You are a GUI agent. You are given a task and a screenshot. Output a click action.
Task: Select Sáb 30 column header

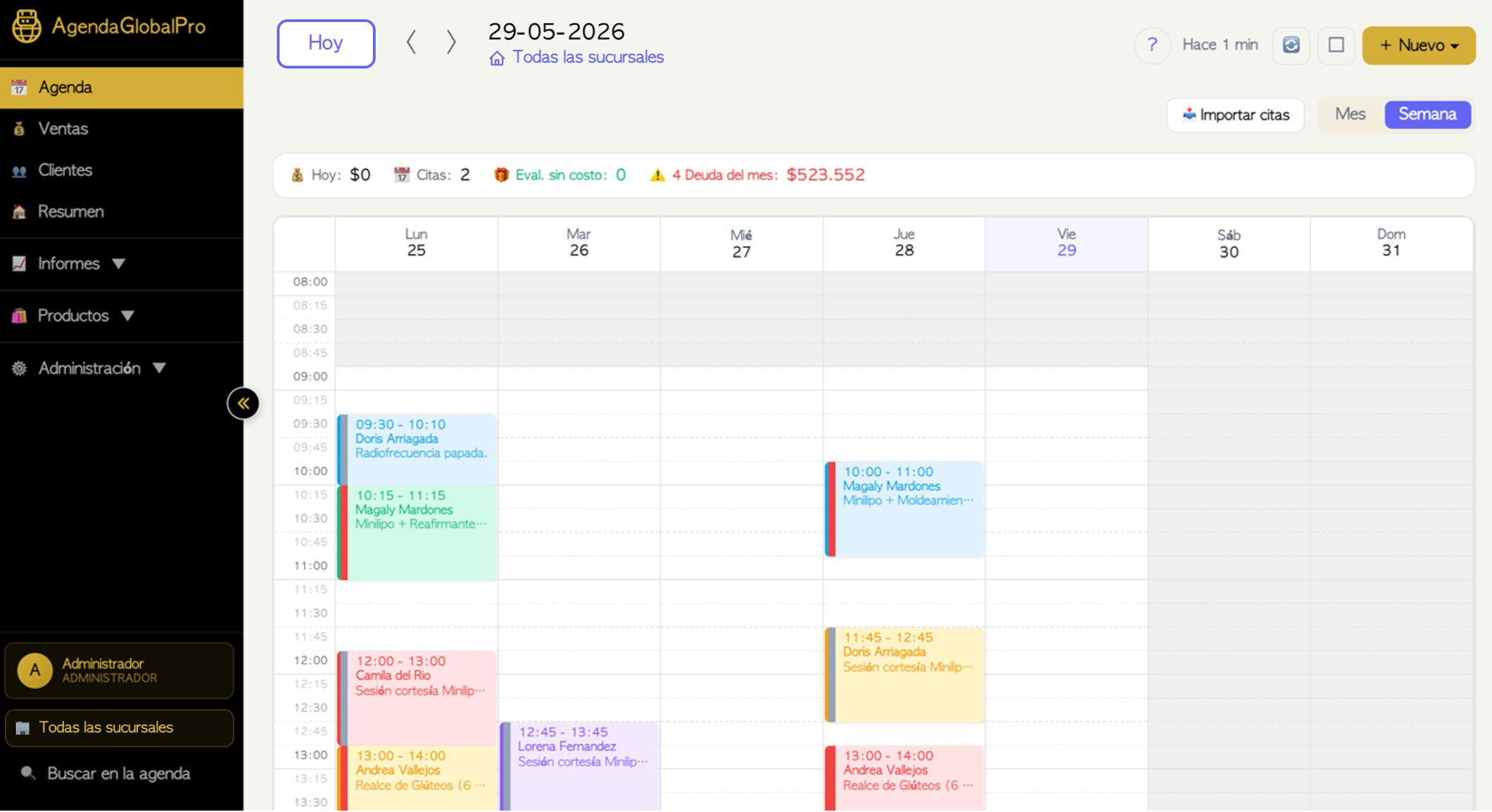pos(1229,243)
